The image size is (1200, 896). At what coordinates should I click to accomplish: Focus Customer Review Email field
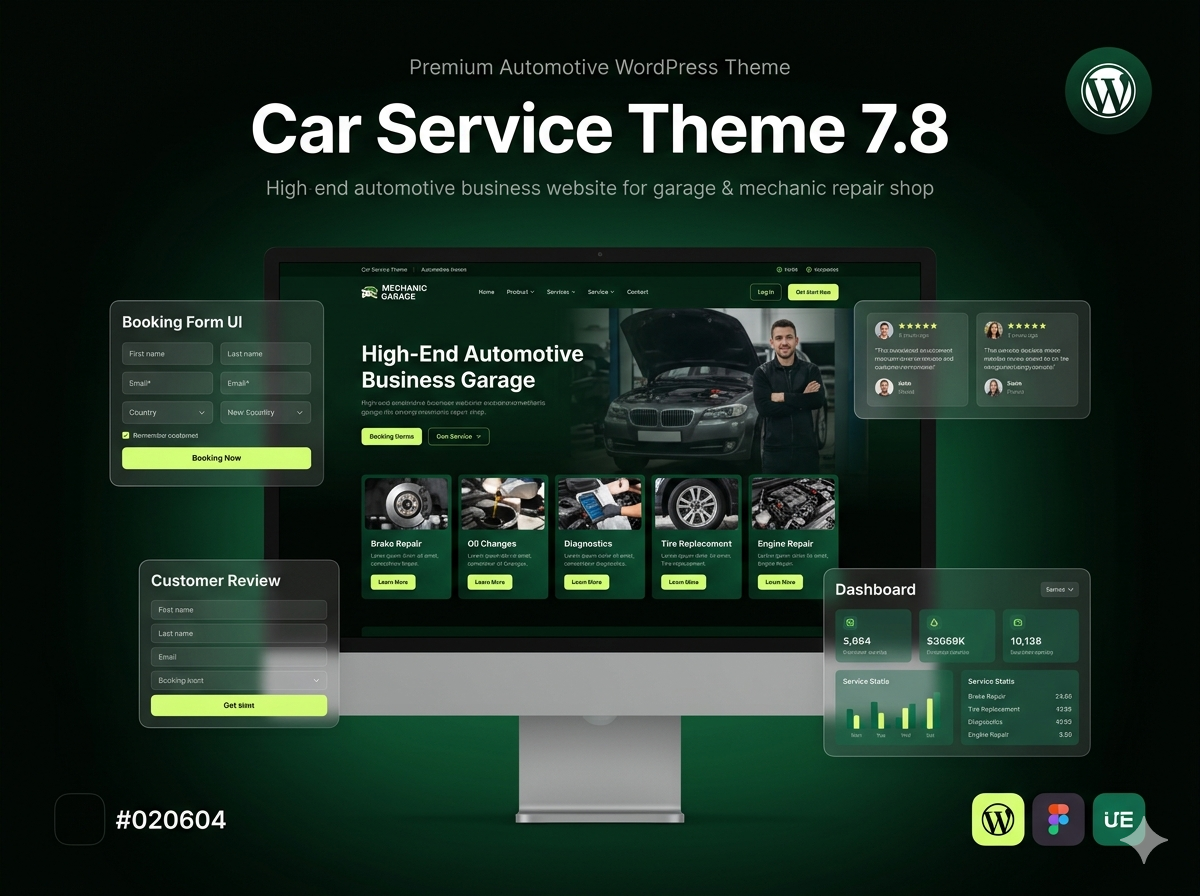click(x=239, y=657)
